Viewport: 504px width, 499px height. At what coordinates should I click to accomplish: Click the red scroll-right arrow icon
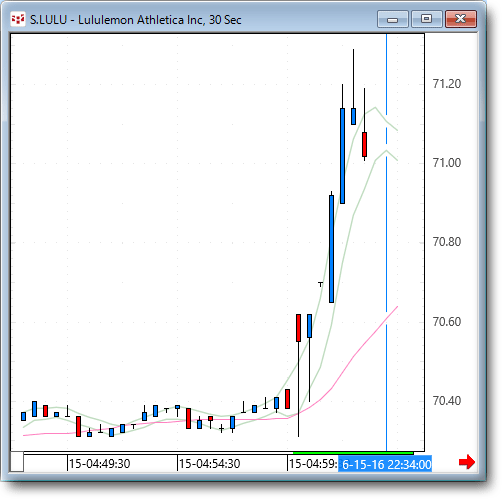467,462
